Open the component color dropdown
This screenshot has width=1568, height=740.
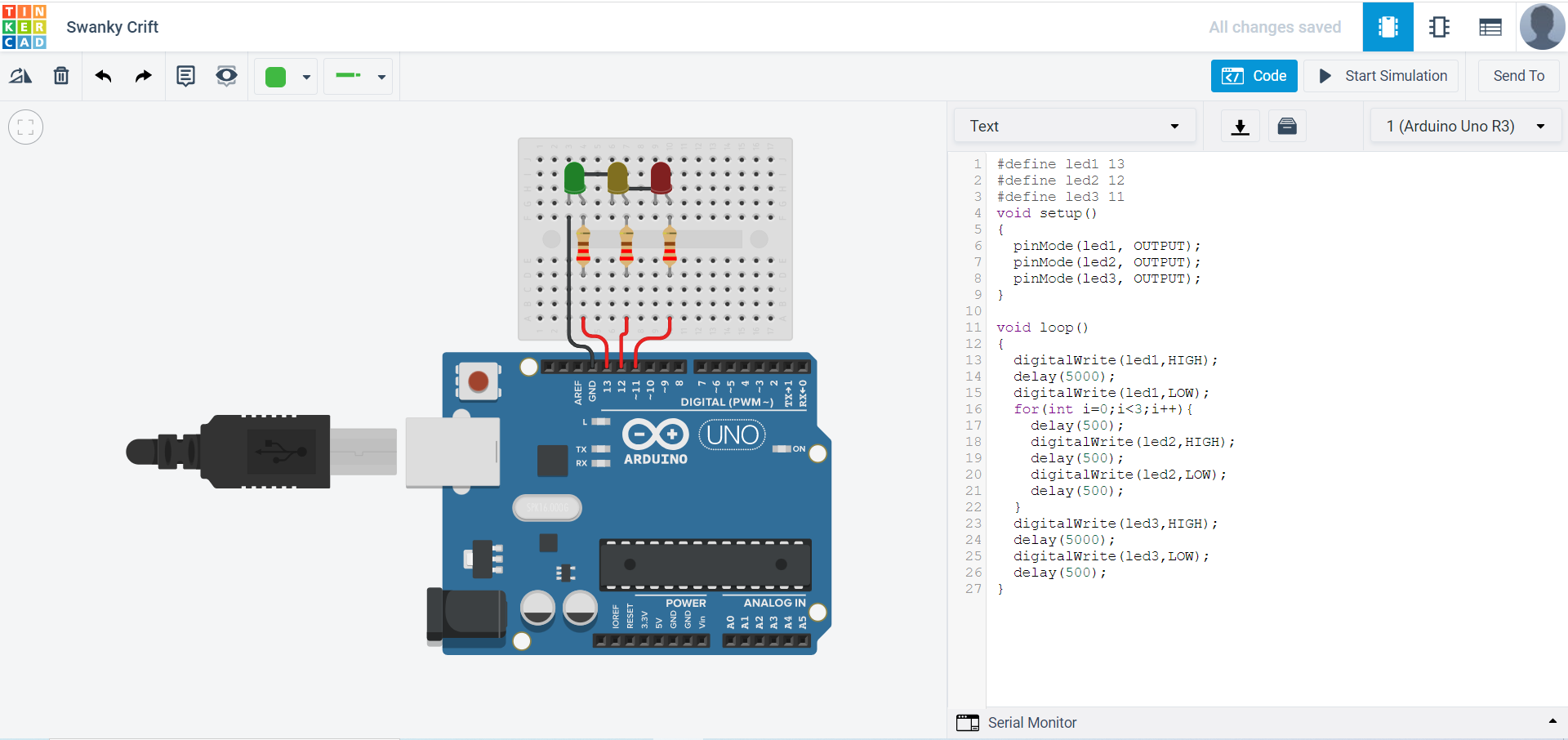[x=305, y=76]
